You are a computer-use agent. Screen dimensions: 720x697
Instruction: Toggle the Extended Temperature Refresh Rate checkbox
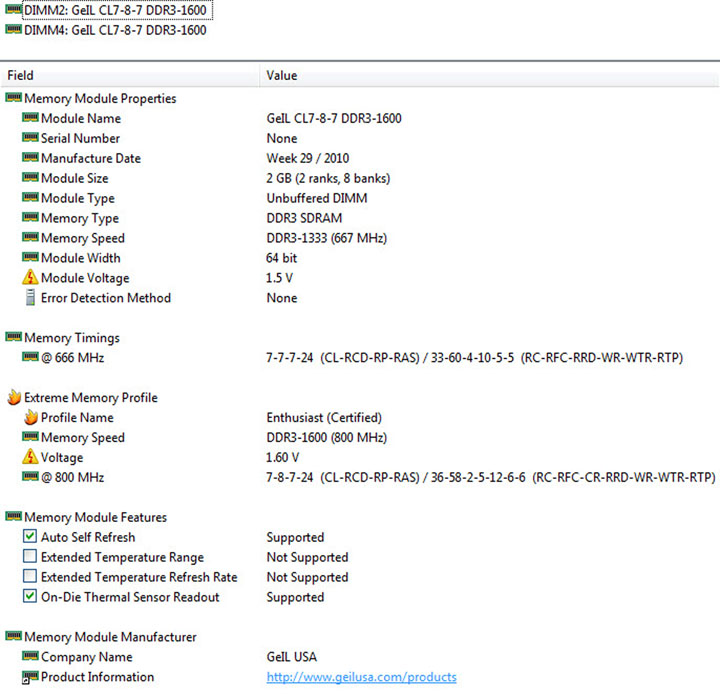click(30, 576)
